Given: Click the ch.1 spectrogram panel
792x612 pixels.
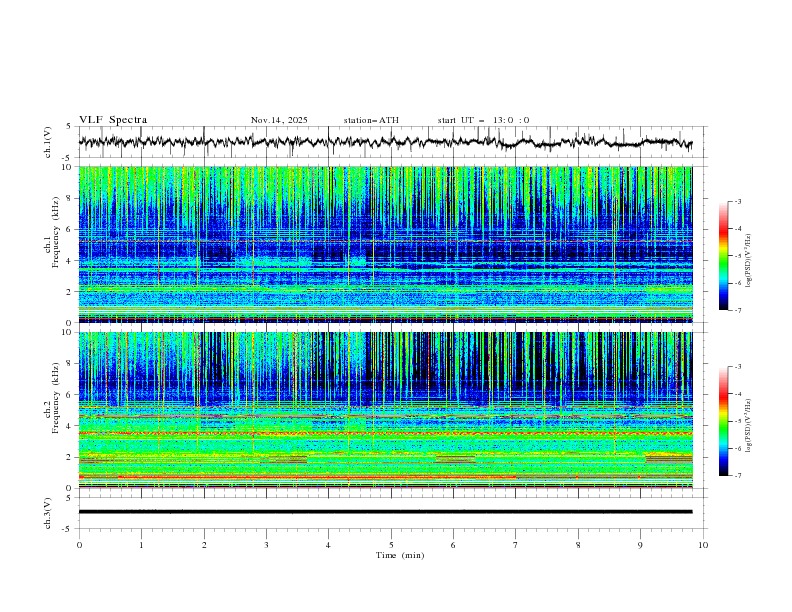Looking at the screenshot, I should (x=385, y=244).
